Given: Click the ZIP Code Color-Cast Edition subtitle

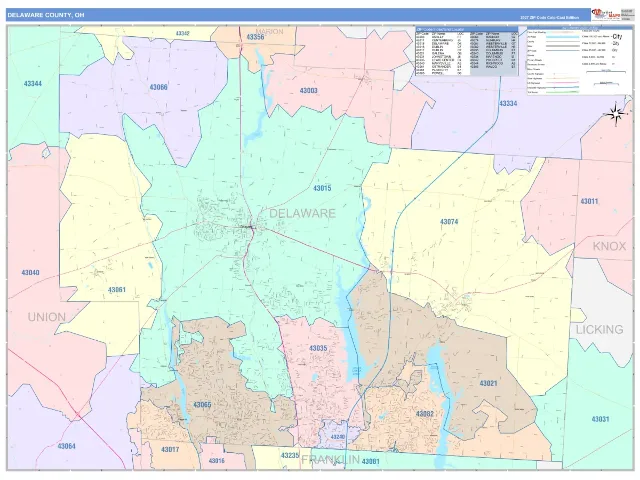Looking at the screenshot, I should 549,18.
